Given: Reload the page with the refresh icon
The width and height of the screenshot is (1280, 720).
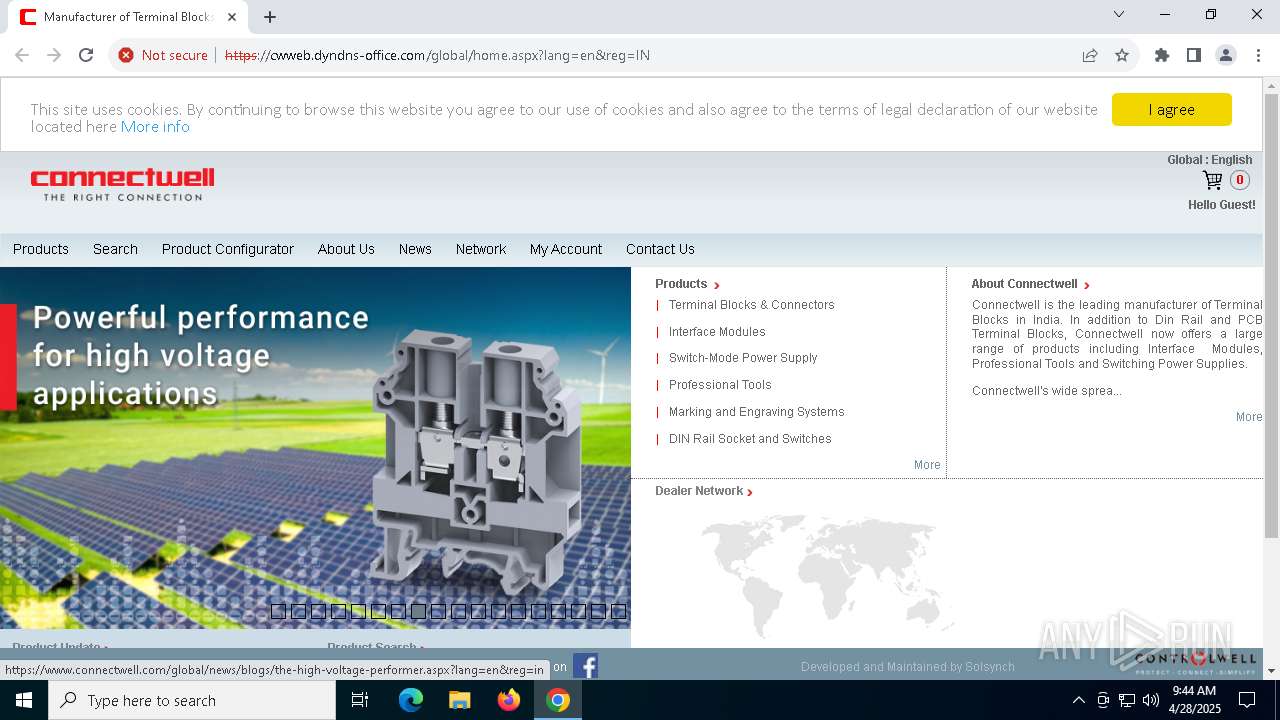Looking at the screenshot, I should 86,55.
